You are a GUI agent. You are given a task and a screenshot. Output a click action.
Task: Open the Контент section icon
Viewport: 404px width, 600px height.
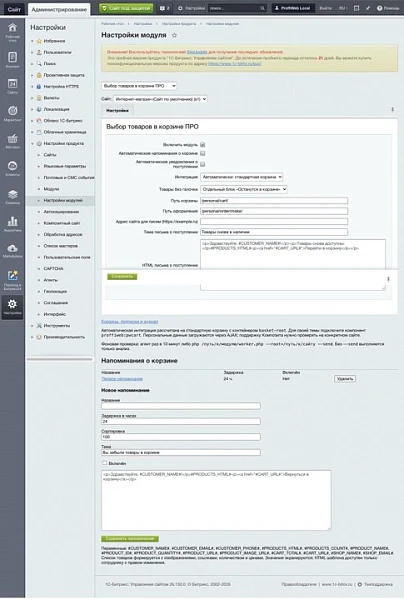point(12,59)
